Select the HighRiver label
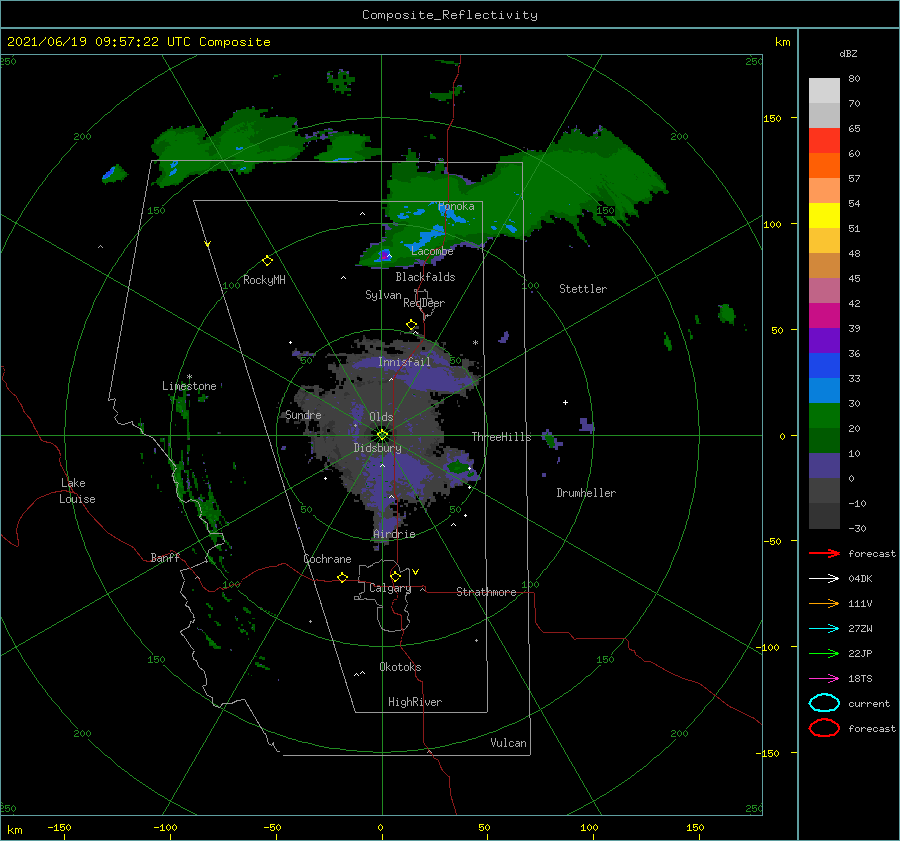Screen dimensions: 900x841 (x=415, y=702)
